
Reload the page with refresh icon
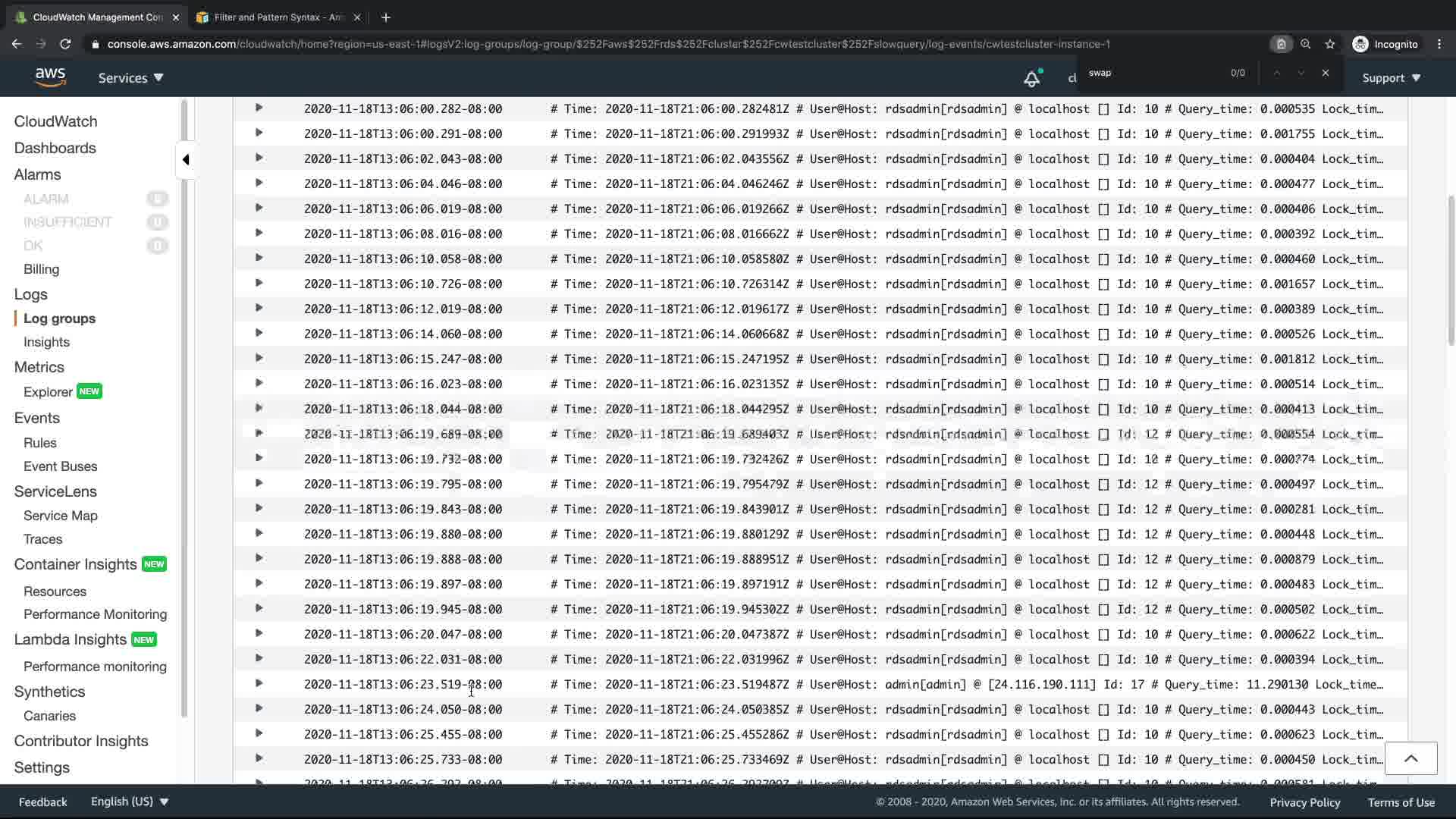65,44
